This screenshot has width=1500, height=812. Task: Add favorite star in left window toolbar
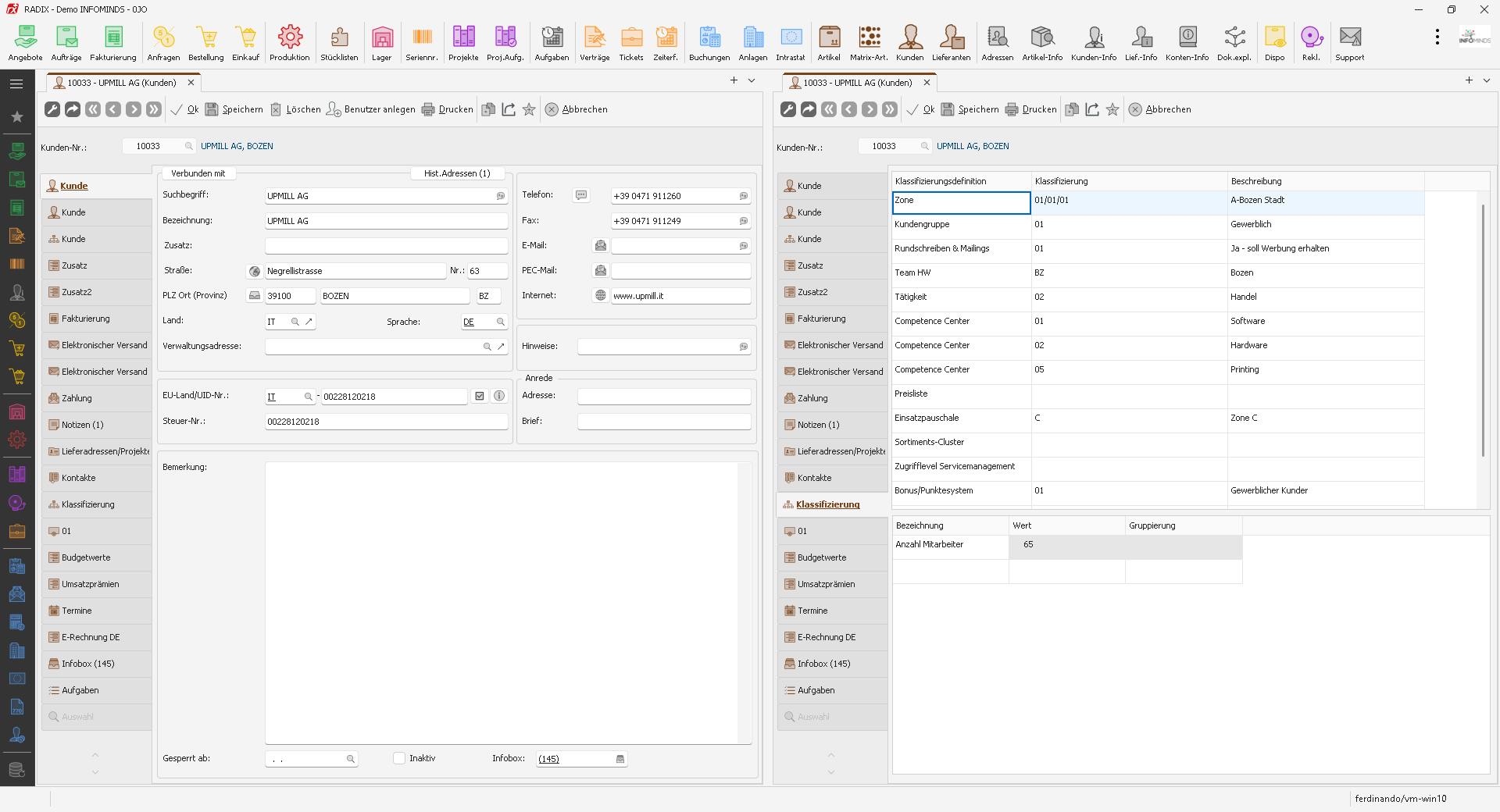(529, 109)
